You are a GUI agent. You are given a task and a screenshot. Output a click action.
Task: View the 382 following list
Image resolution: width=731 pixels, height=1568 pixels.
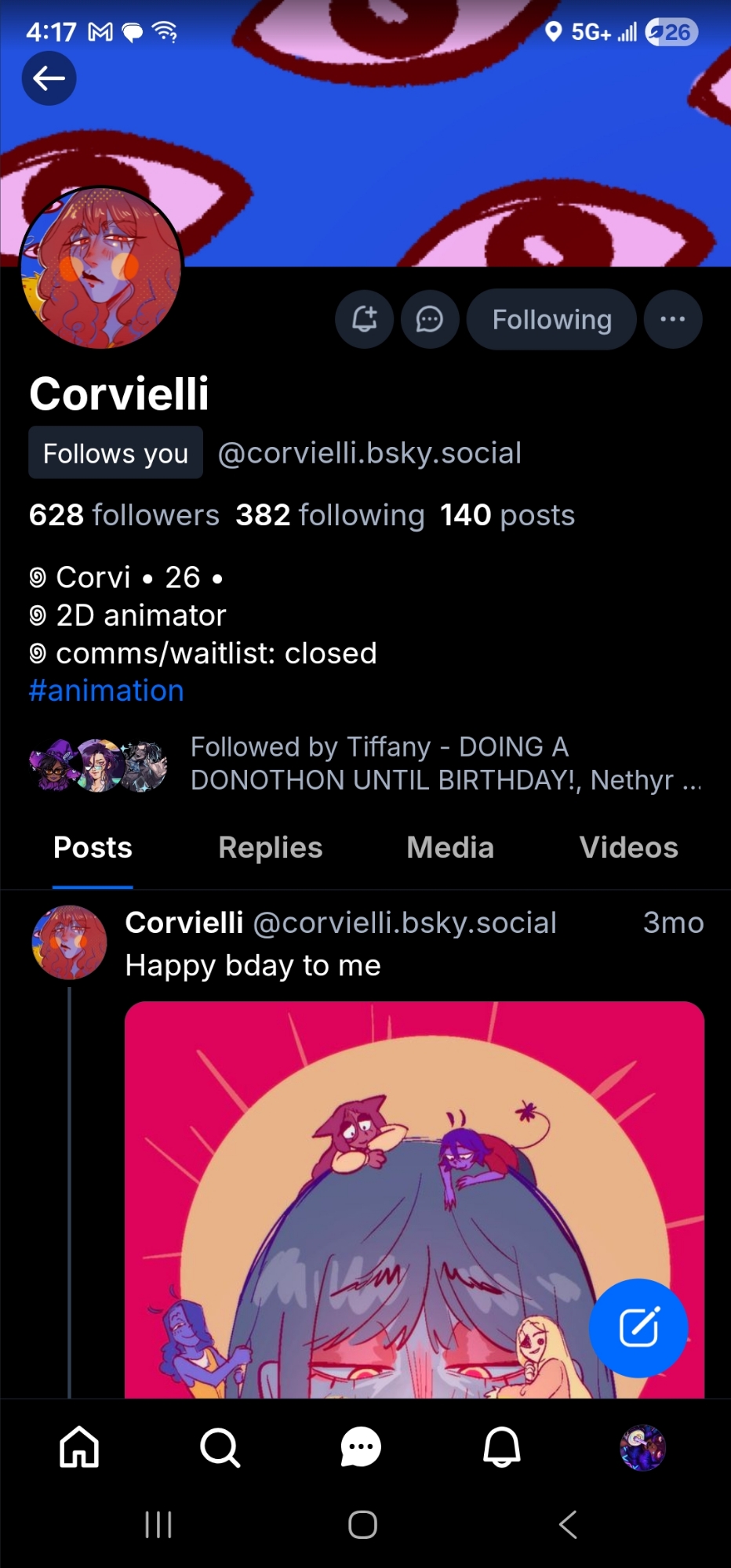[x=330, y=515]
